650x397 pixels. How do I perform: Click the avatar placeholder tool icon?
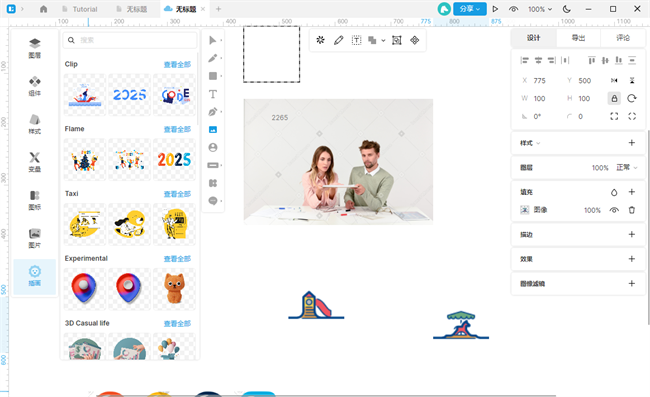(213, 148)
